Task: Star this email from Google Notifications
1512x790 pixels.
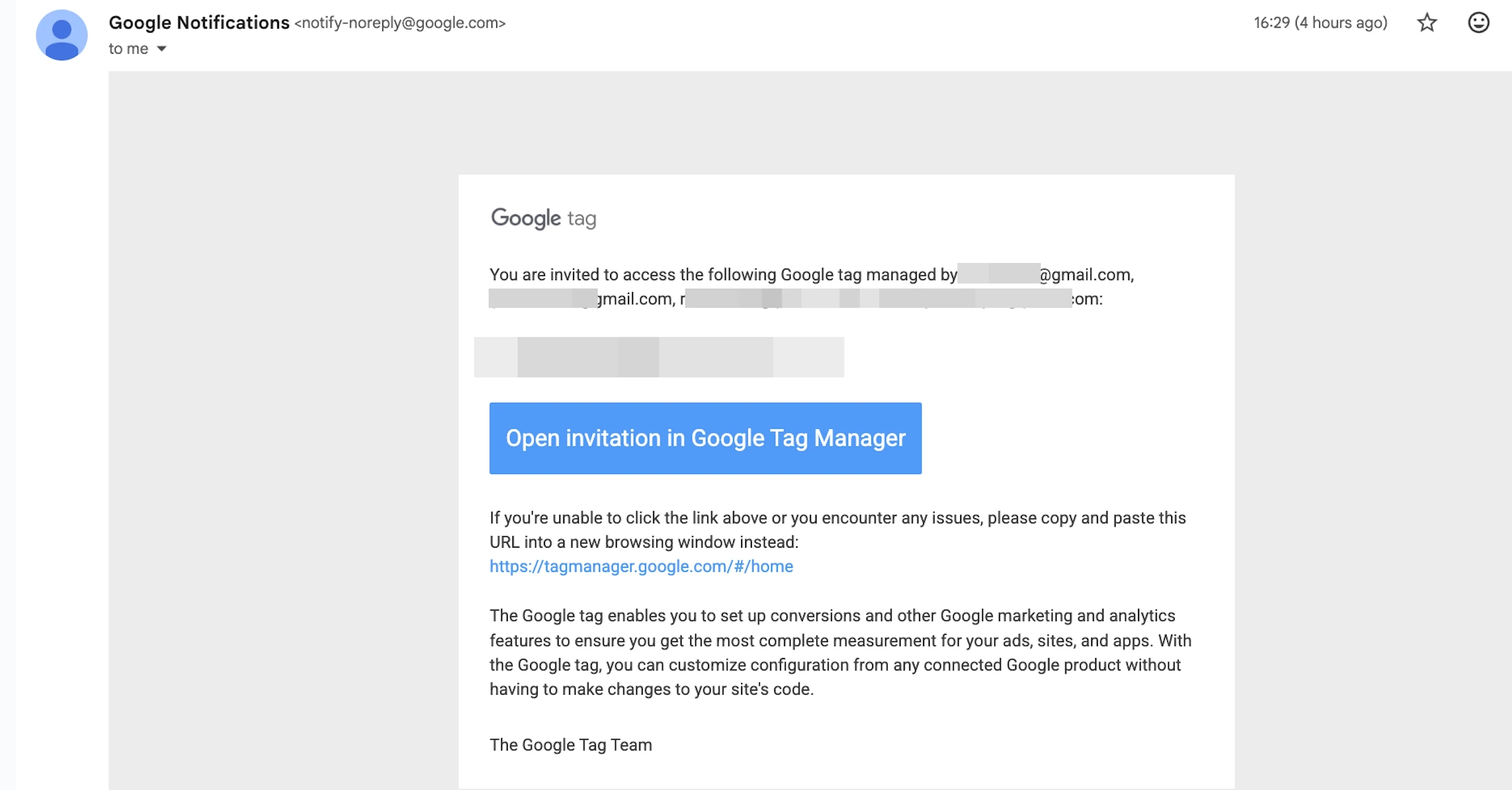Action: [1427, 23]
